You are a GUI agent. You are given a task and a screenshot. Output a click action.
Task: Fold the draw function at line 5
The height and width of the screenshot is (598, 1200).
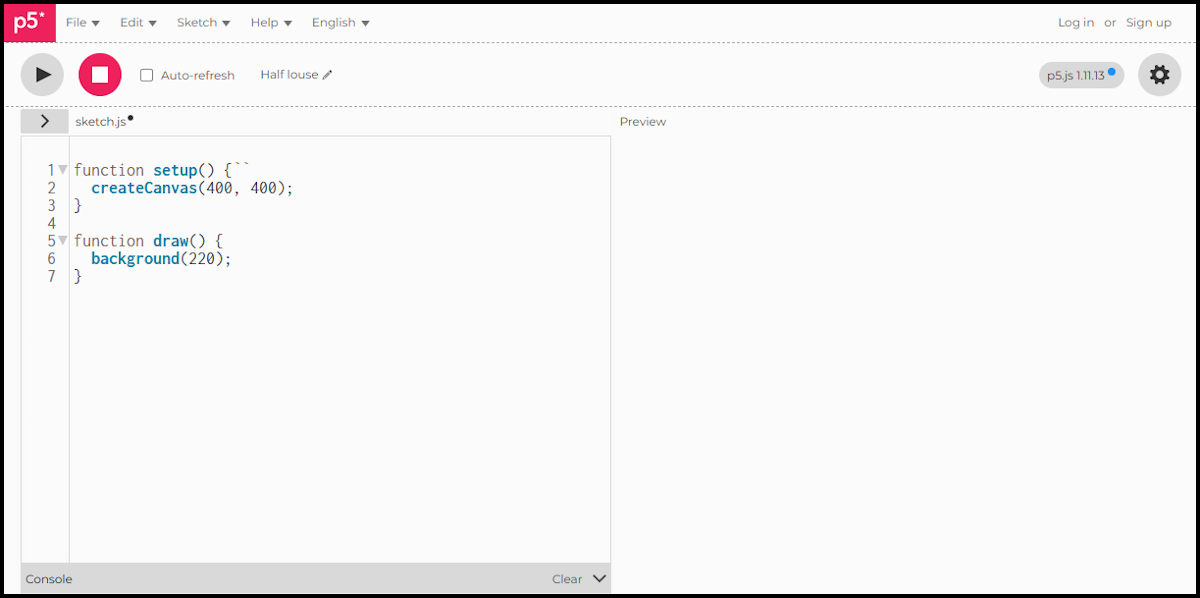tap(63, 241)
